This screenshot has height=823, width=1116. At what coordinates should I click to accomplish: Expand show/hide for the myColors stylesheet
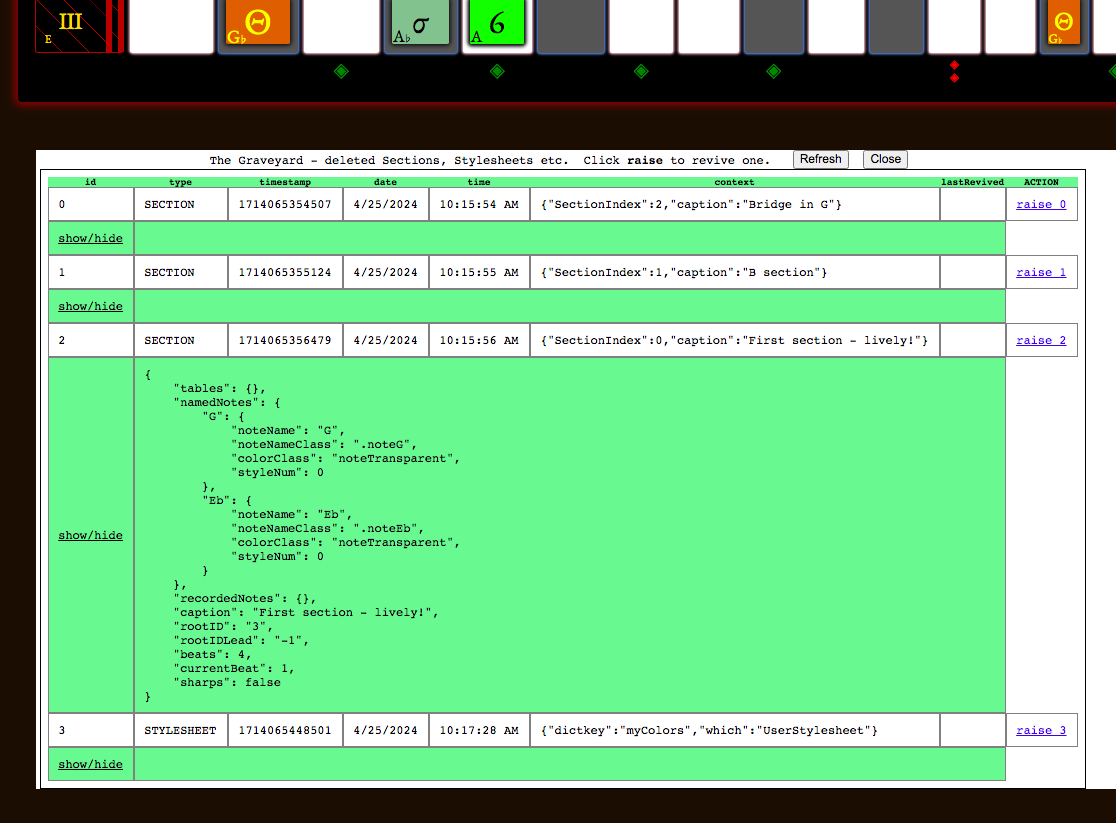click(90, 764)
